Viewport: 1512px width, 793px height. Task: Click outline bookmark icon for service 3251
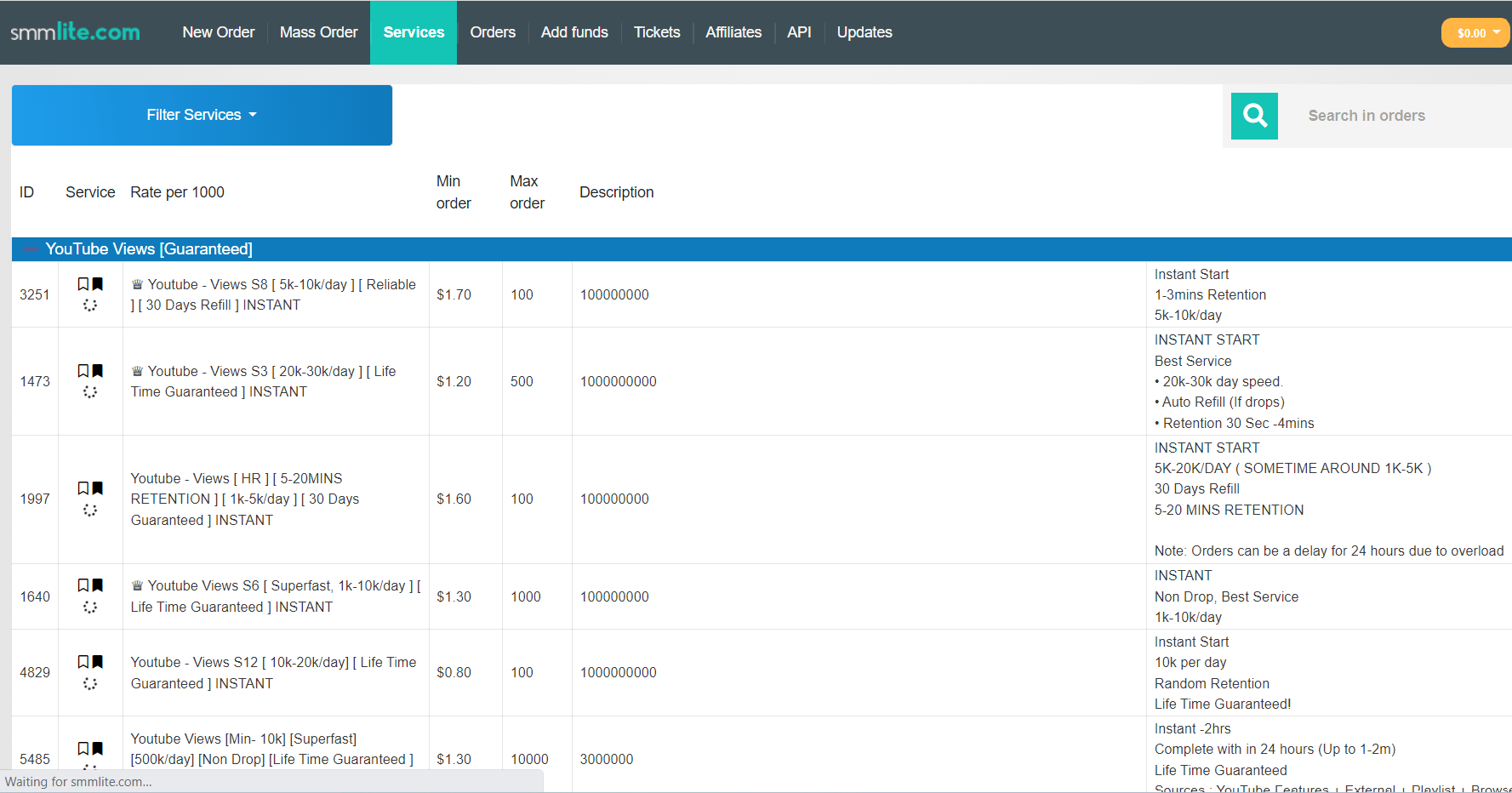click(x=83, y=284)
